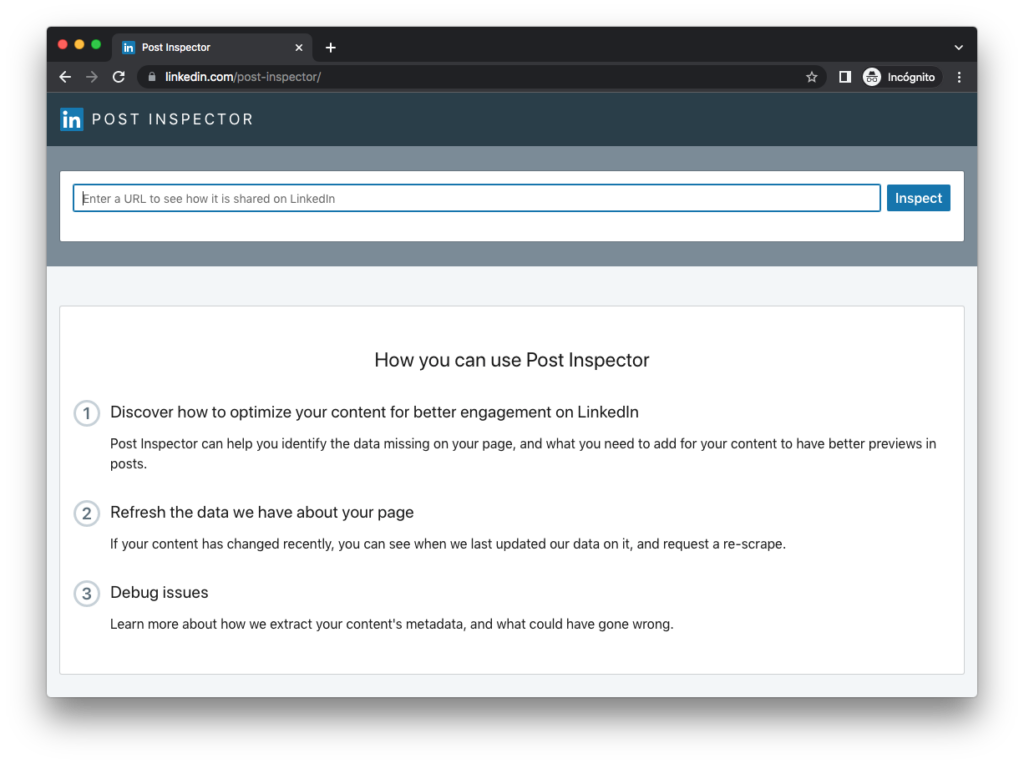Close the Post Inspector tab
1024x764 pixels.
(298, 47)
